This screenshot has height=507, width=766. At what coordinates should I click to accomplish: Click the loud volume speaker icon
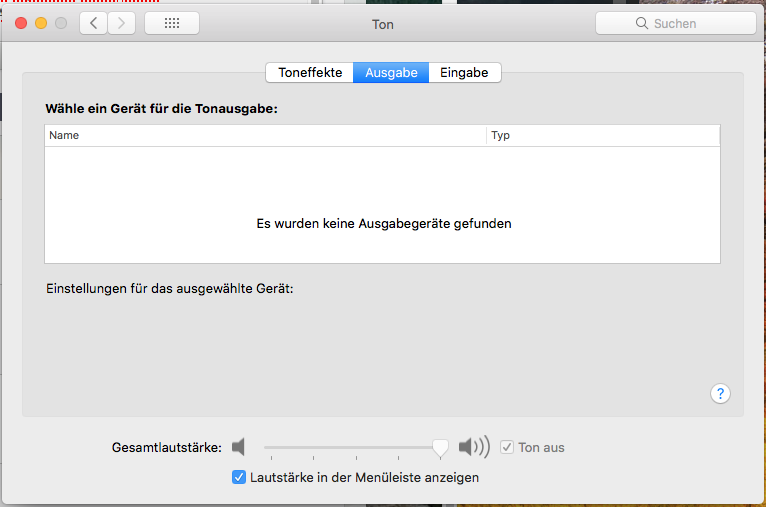[x=474, y=447]
